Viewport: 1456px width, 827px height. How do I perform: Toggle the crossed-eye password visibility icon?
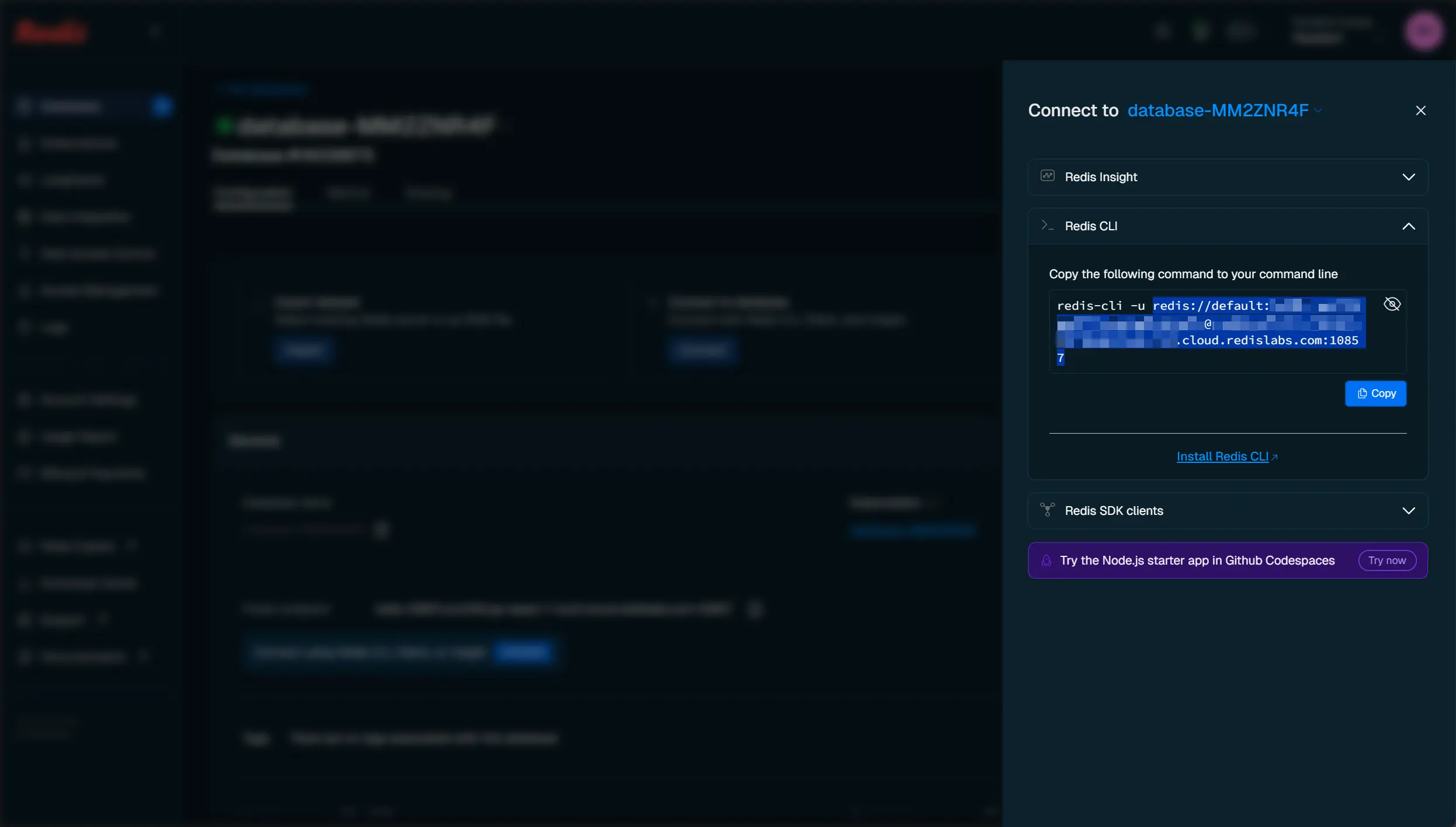[x=1392, y=304]
